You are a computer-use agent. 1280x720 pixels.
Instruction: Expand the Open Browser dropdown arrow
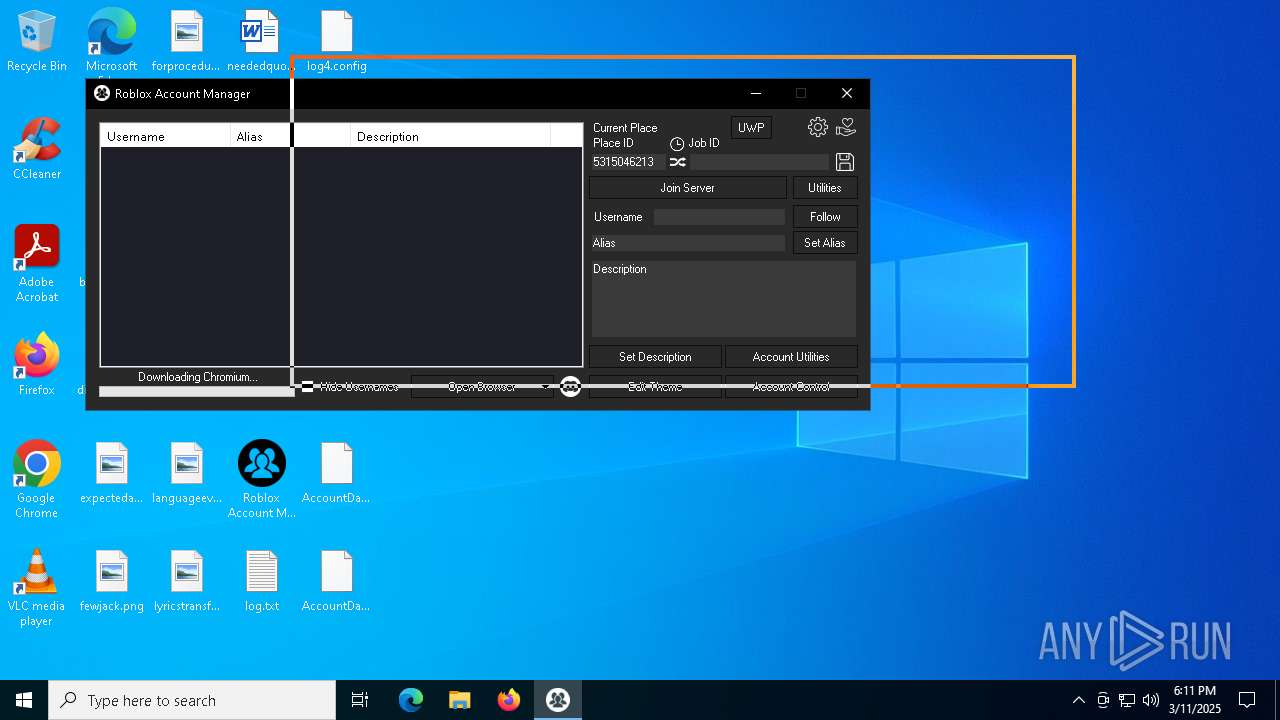tap(545, 387)
